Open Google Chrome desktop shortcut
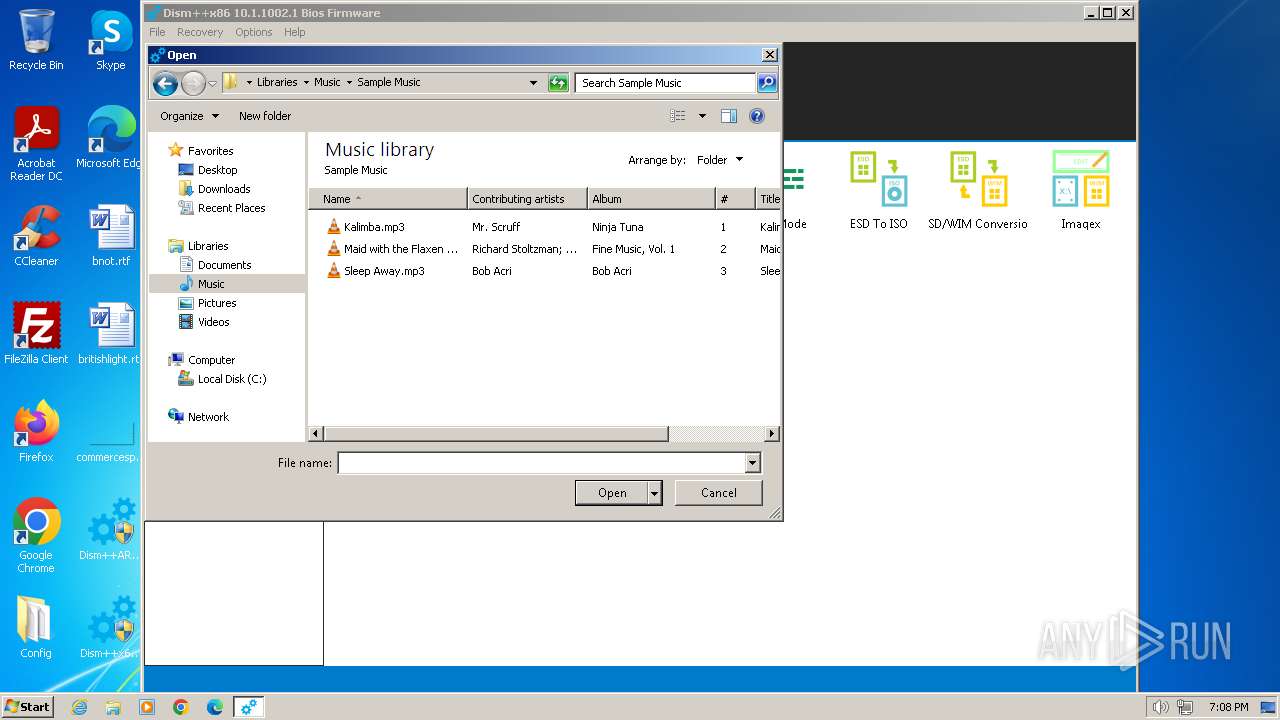 (x=36, y=536)
